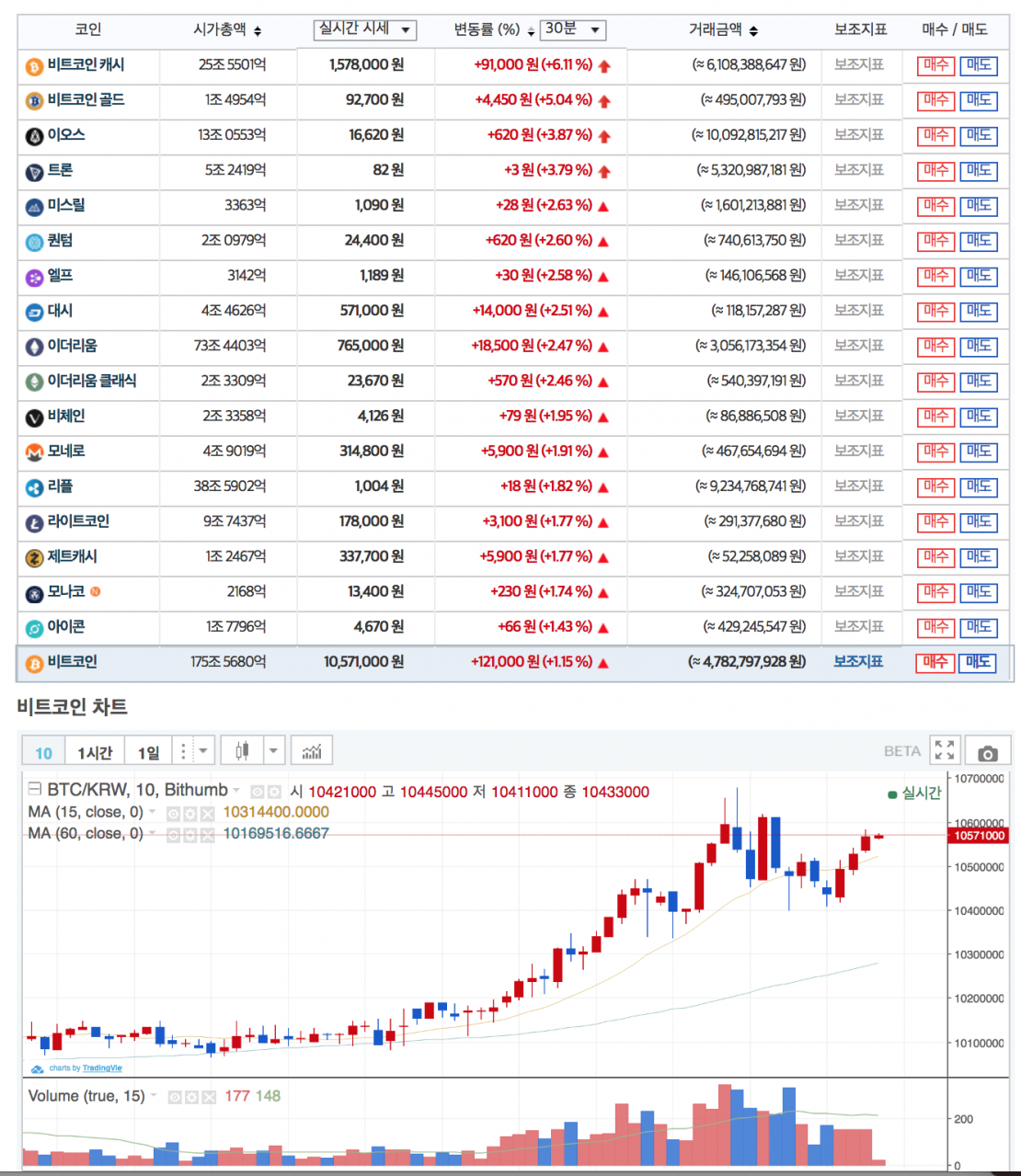Click the 10571000 current price label

tap(979, 836)
